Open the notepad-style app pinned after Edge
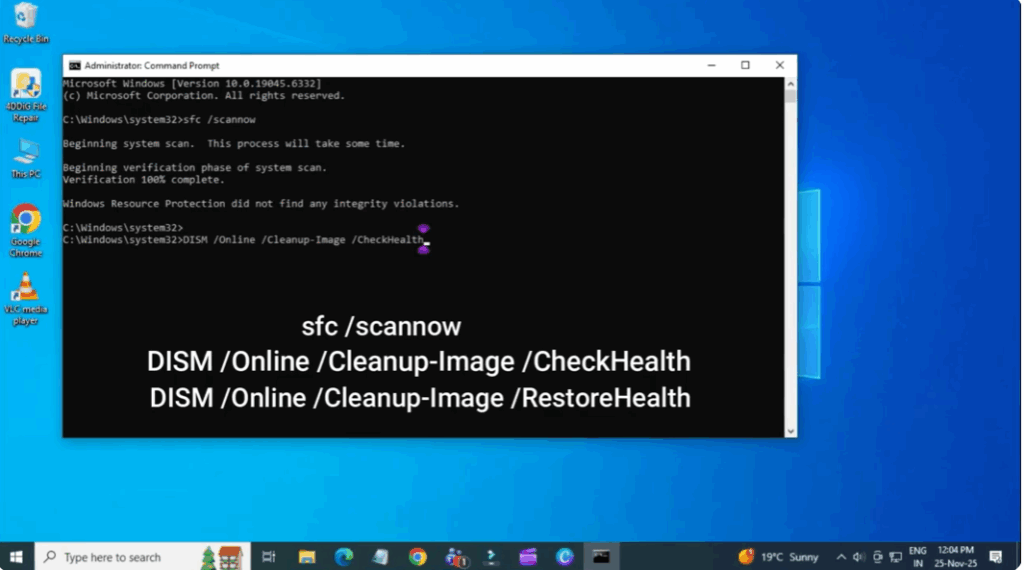The width and height of the screenshot is (1024, 570). (381, 557)
